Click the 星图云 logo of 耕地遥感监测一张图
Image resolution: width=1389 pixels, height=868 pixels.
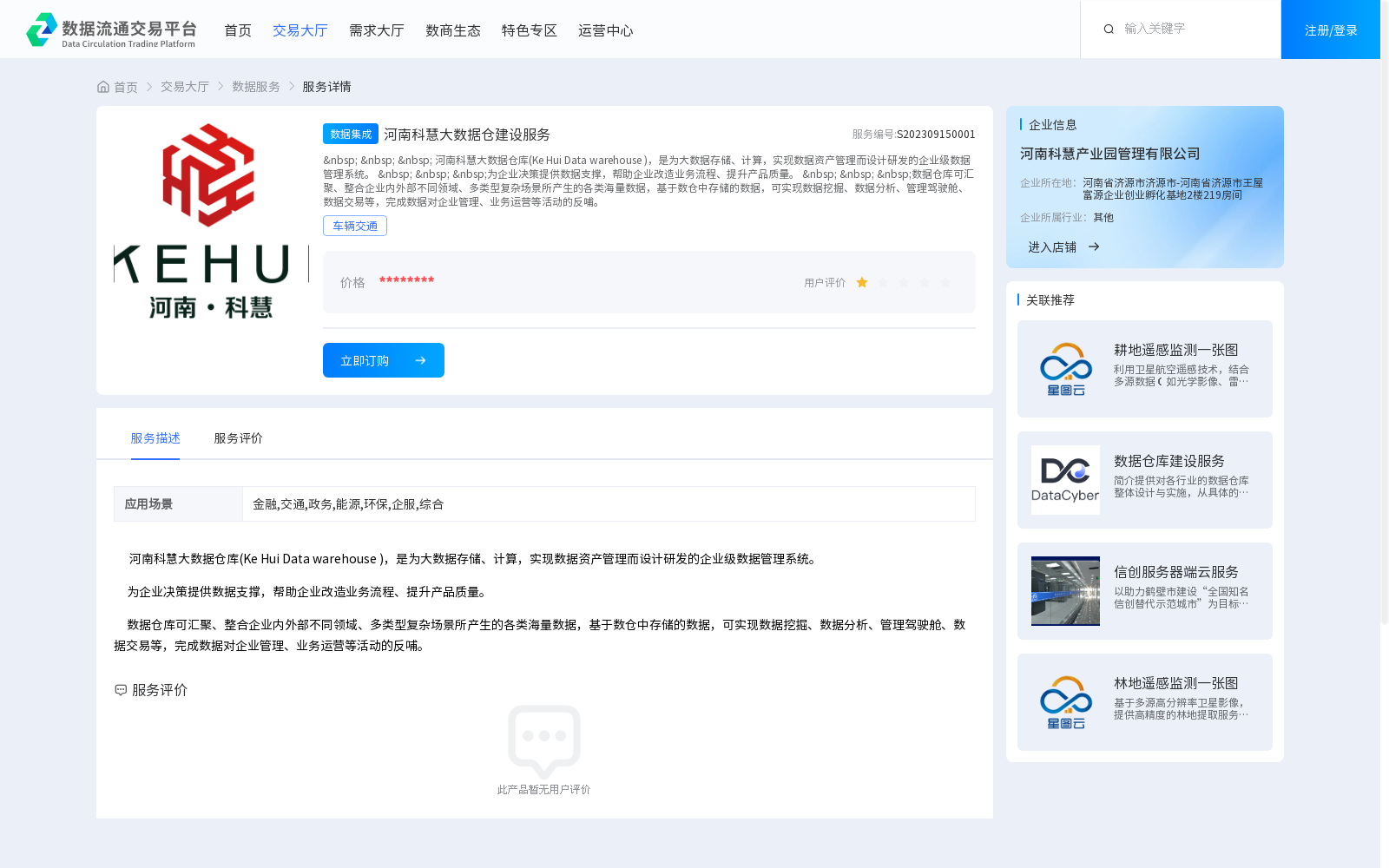pos(1065,369)
